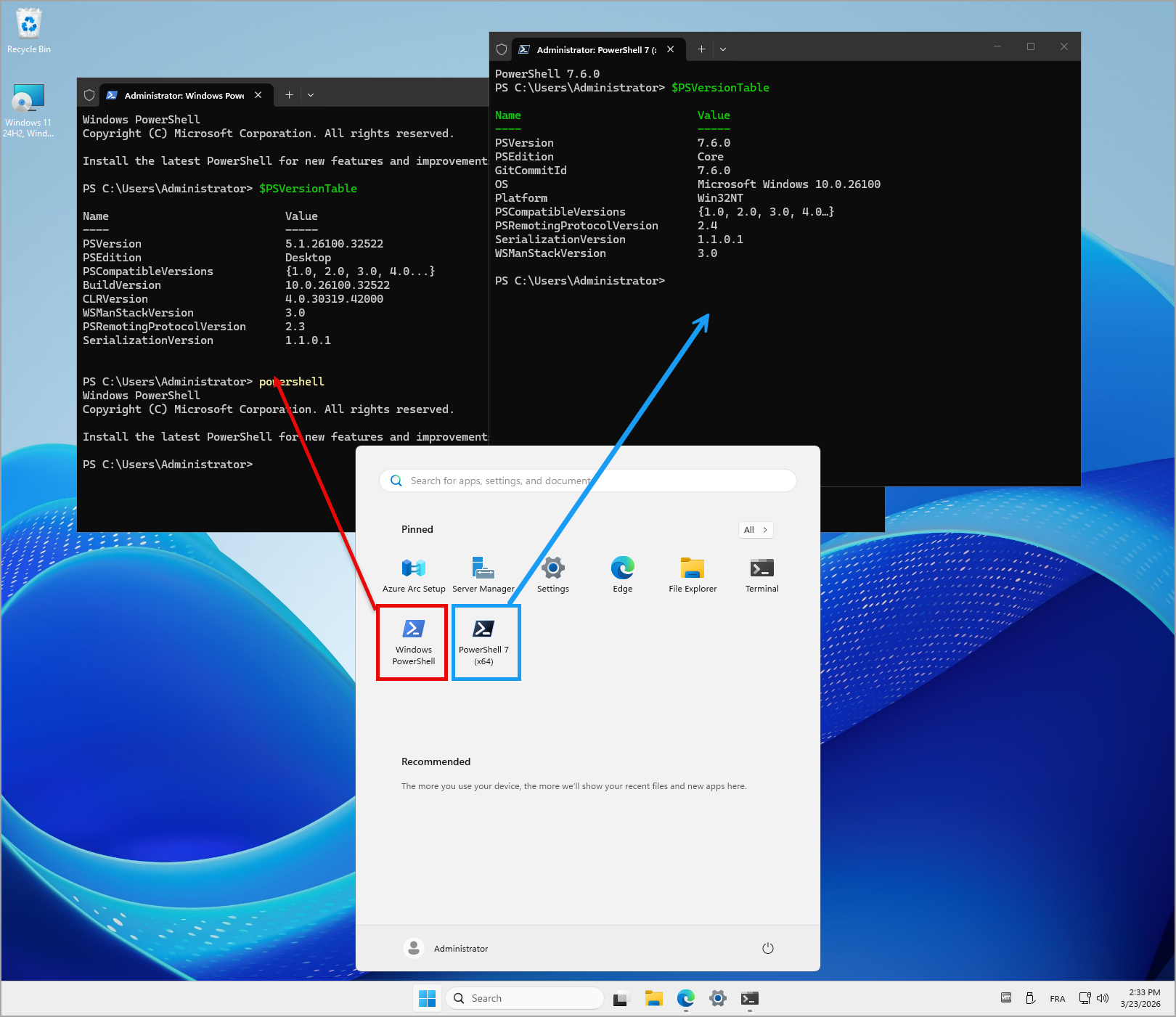Click PSRemotingProtocolVersion value 2.3
Screen dimensions: 1176x1017
point(295,327)
